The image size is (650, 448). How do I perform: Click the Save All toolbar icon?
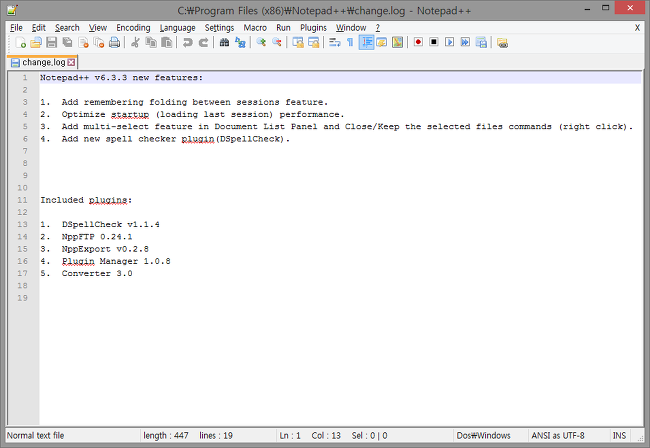[x=67, y=43]
